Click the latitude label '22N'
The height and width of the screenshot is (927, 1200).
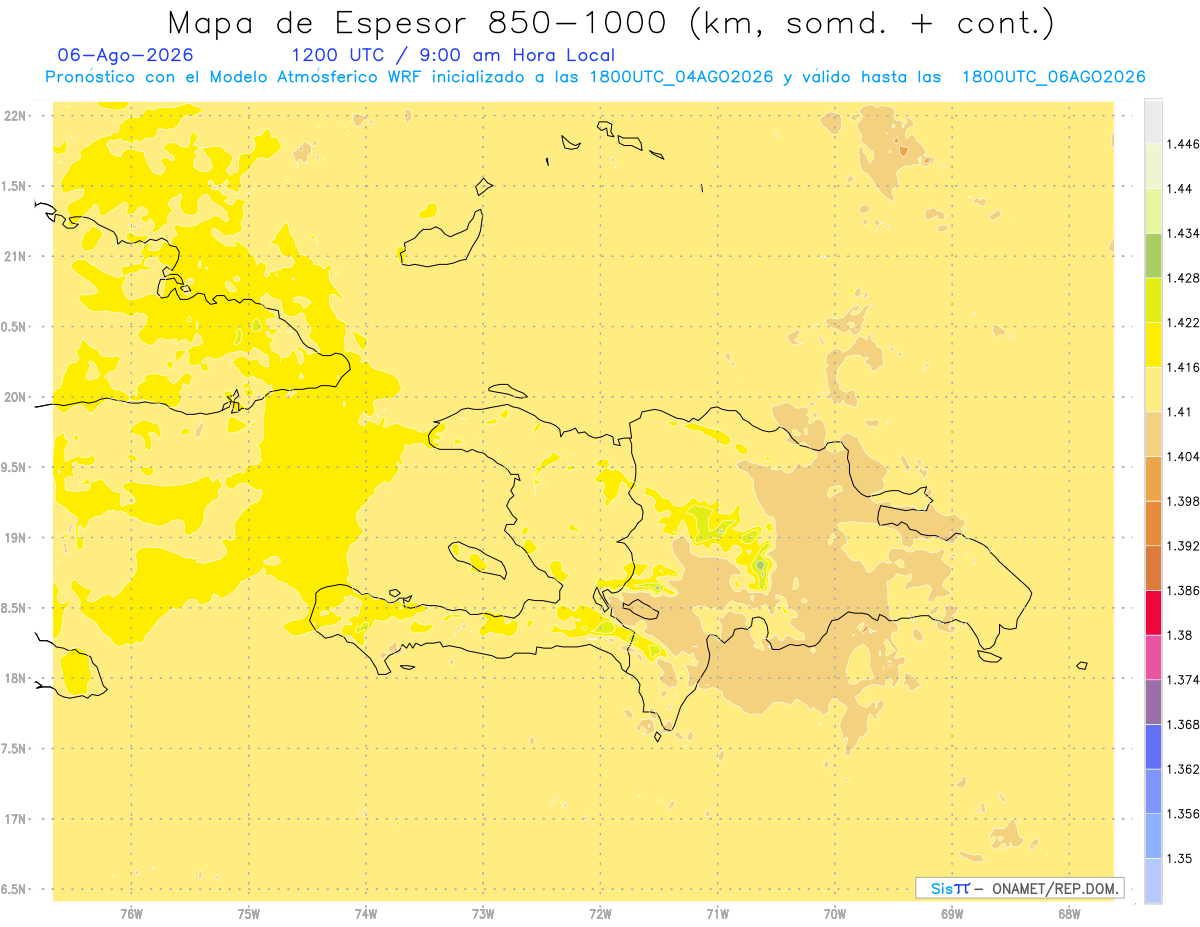(x=15, y=116)
